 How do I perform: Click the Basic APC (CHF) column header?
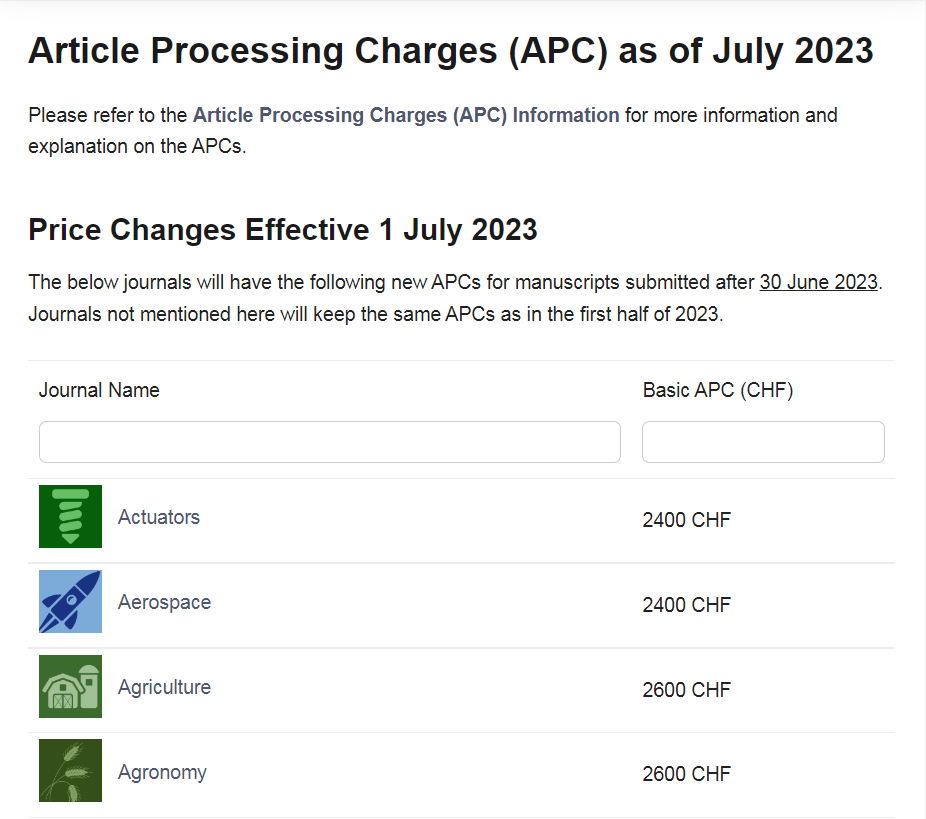coord(718,390)
